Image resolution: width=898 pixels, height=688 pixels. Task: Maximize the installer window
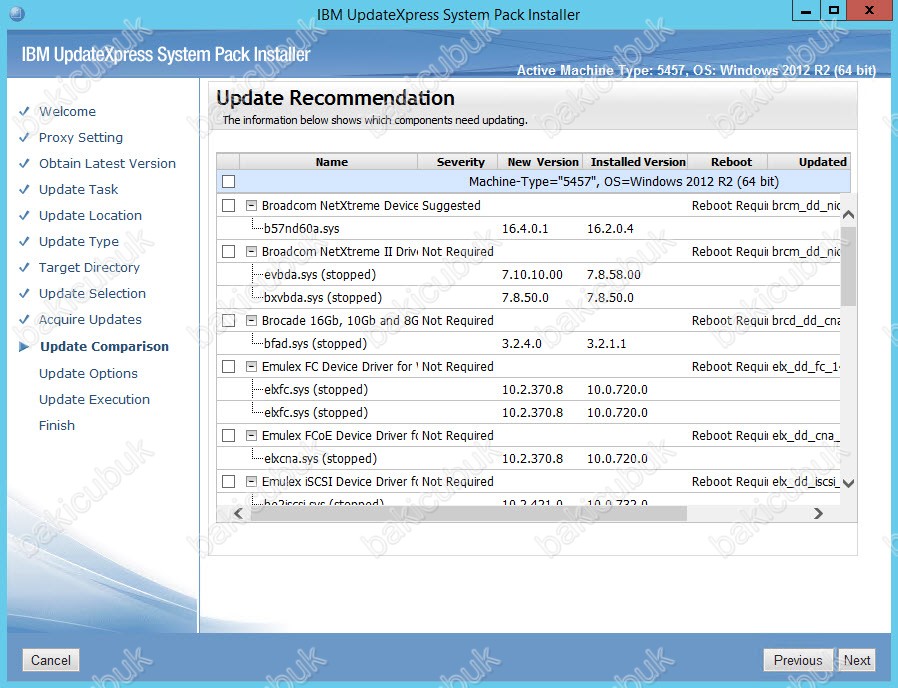click(834, 11)
